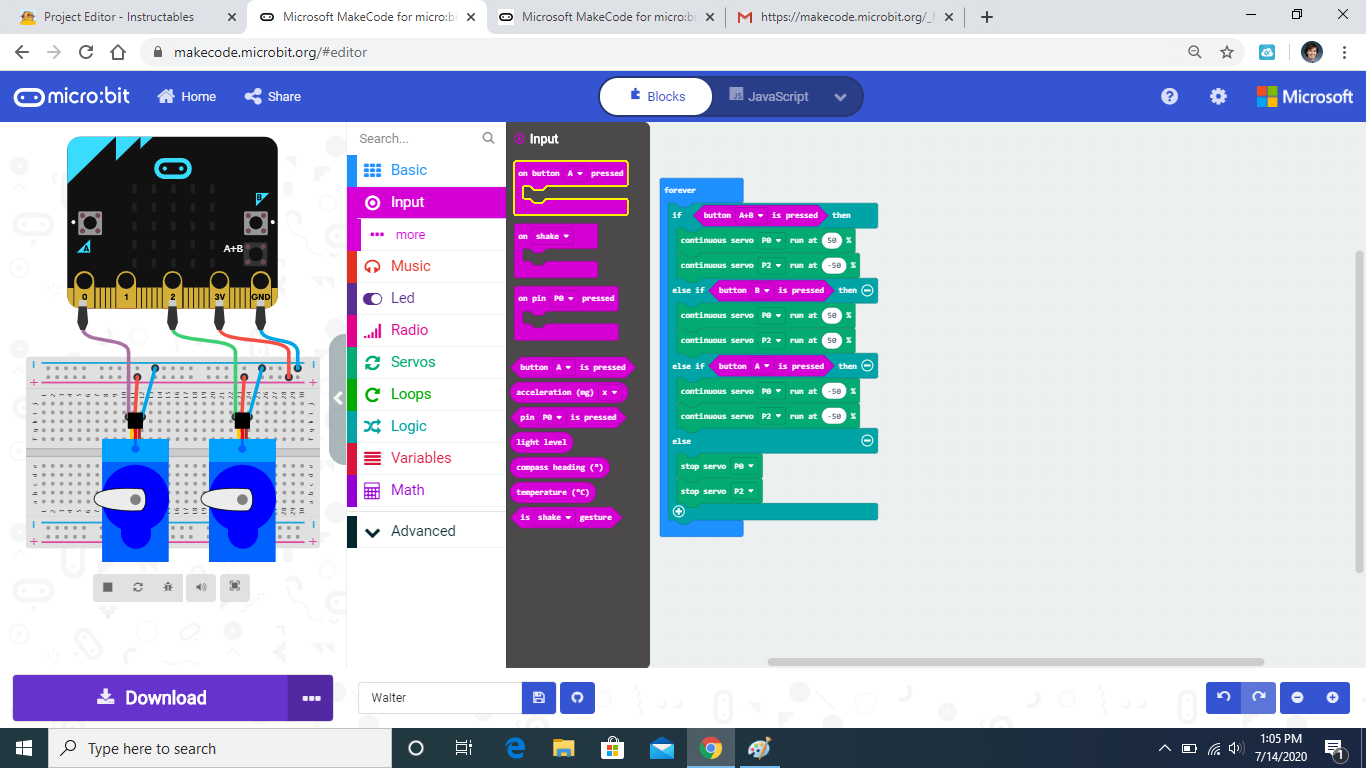This screenshot has height=768, width=1366.
Task: Open the Variables toolbox category
Action: 426,458
